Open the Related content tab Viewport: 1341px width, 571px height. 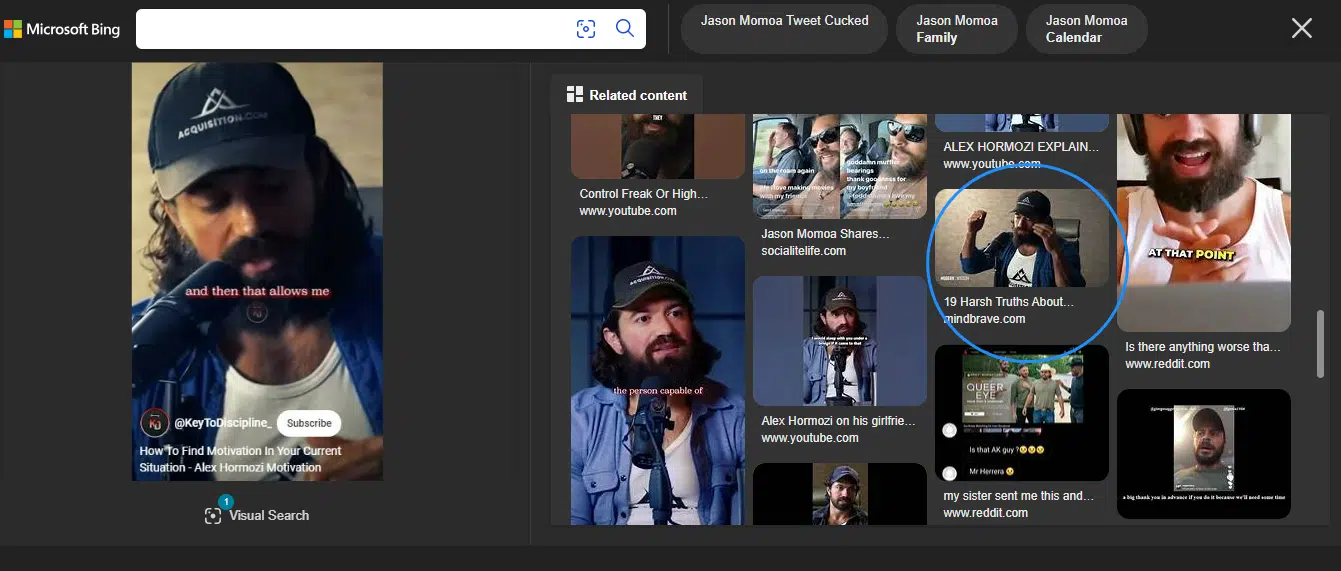[x=627, y=95]
